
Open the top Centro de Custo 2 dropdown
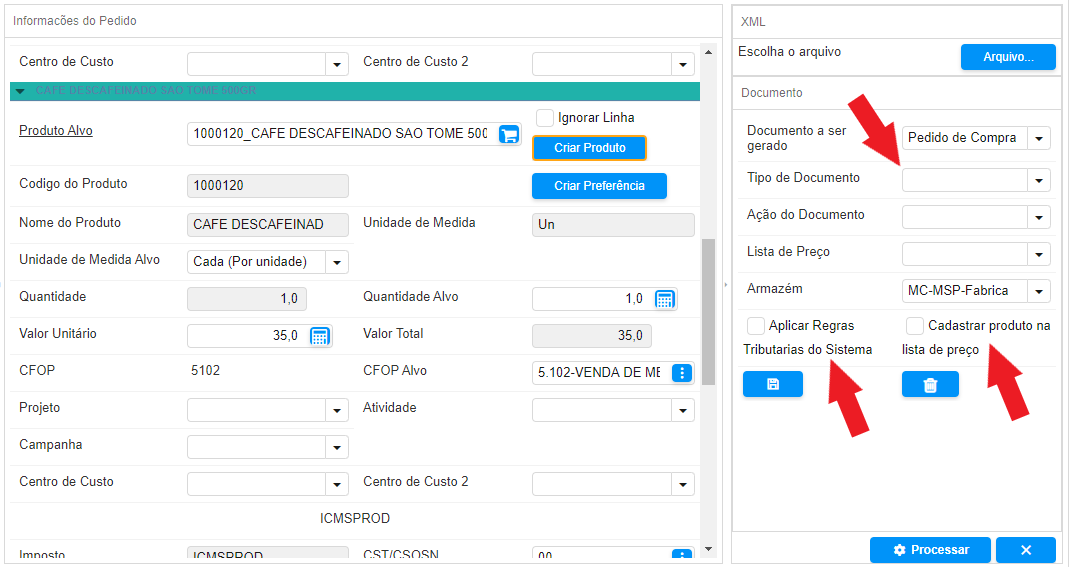pos(682,65)
